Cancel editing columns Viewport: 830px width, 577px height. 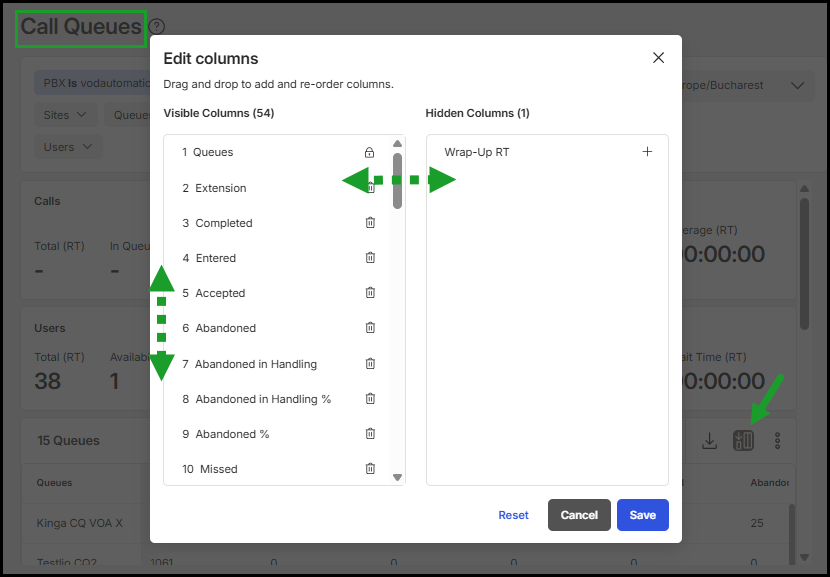[x=579, y=515]
